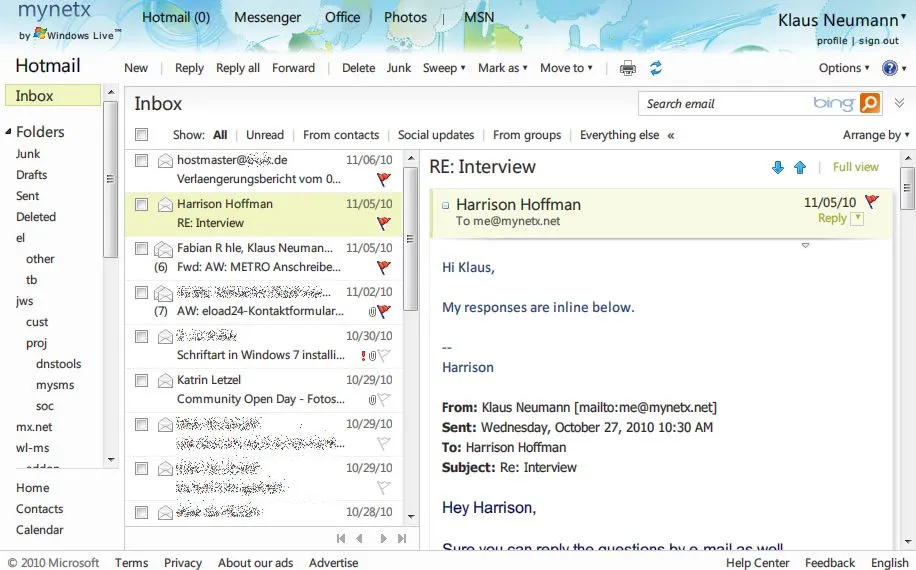Image resolution: width=916 pixels, height=570 pixels.
Task: Open the Sweep dropdown menu
Action: [444, 68]
